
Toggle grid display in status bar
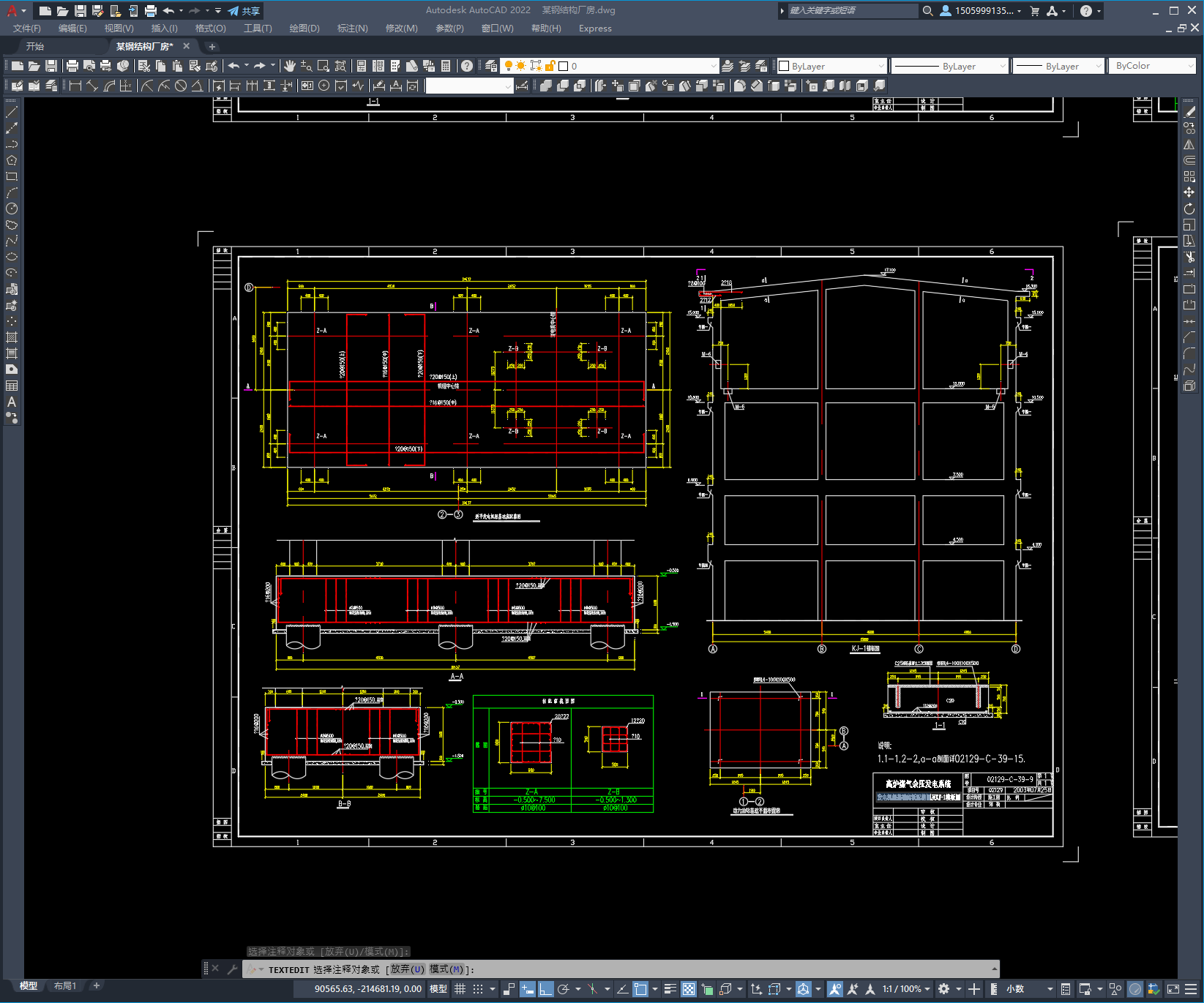[460, 989]
